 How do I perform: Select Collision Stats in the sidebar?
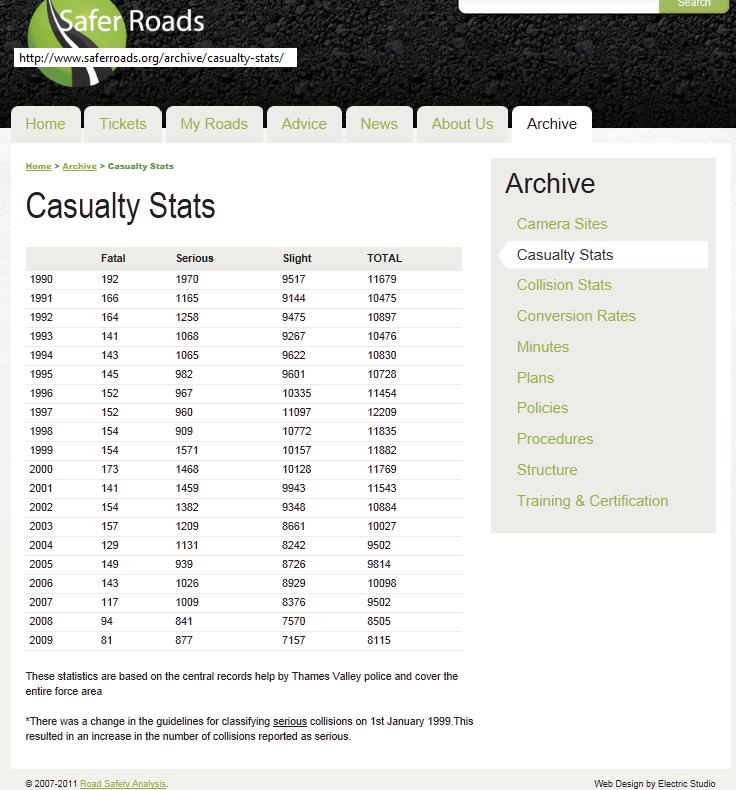(x=564, y=285)
